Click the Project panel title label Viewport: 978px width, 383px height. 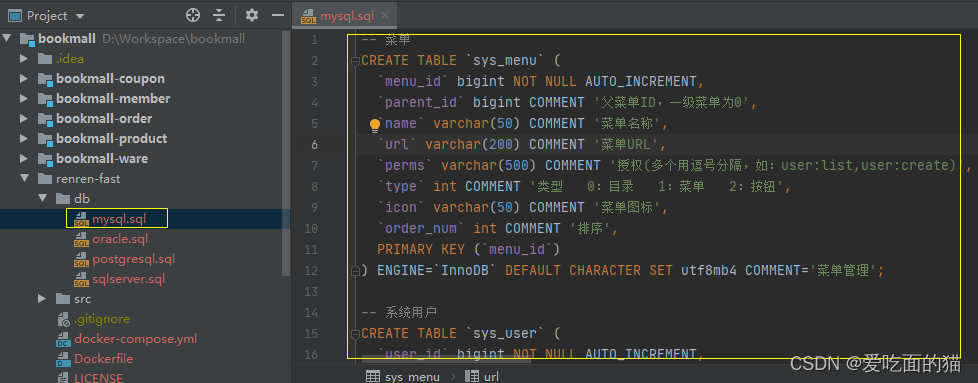point(47,16)
